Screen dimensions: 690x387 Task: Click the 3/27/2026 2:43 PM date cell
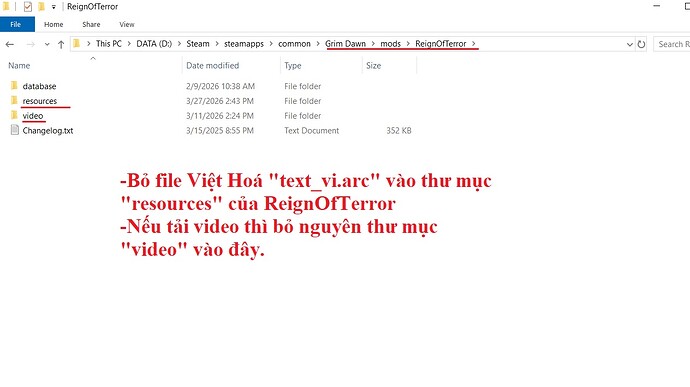220,101
